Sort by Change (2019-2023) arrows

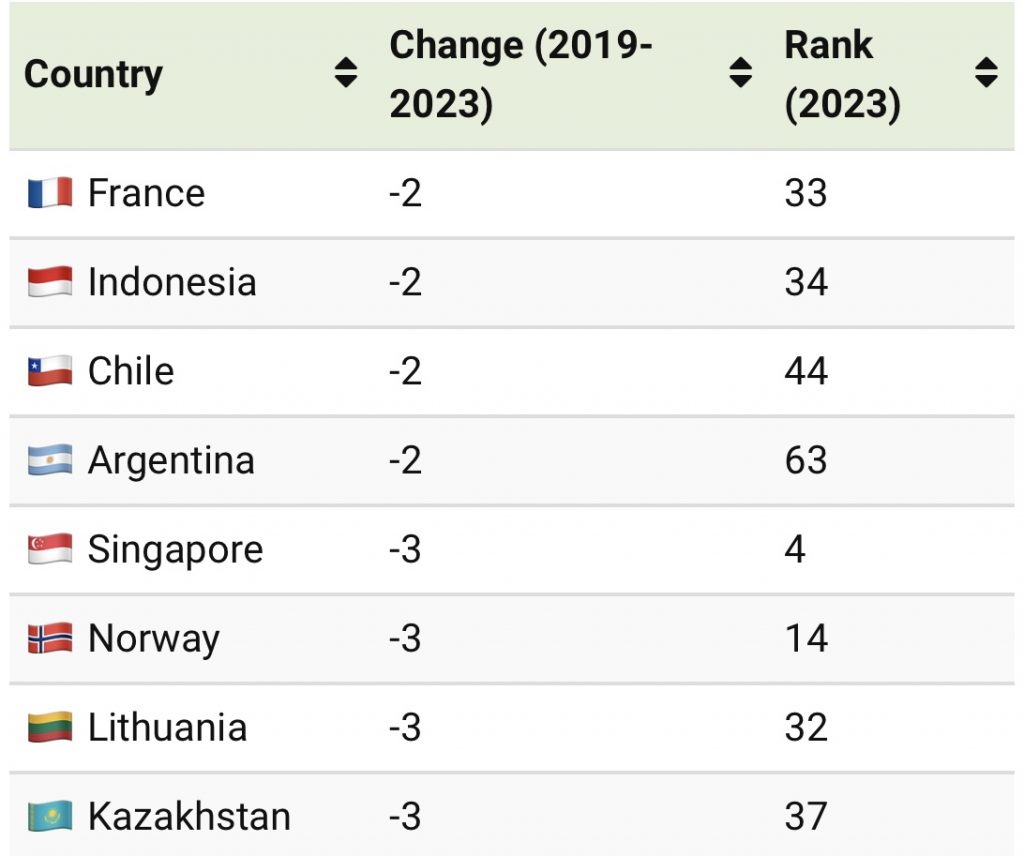(741, 73)
